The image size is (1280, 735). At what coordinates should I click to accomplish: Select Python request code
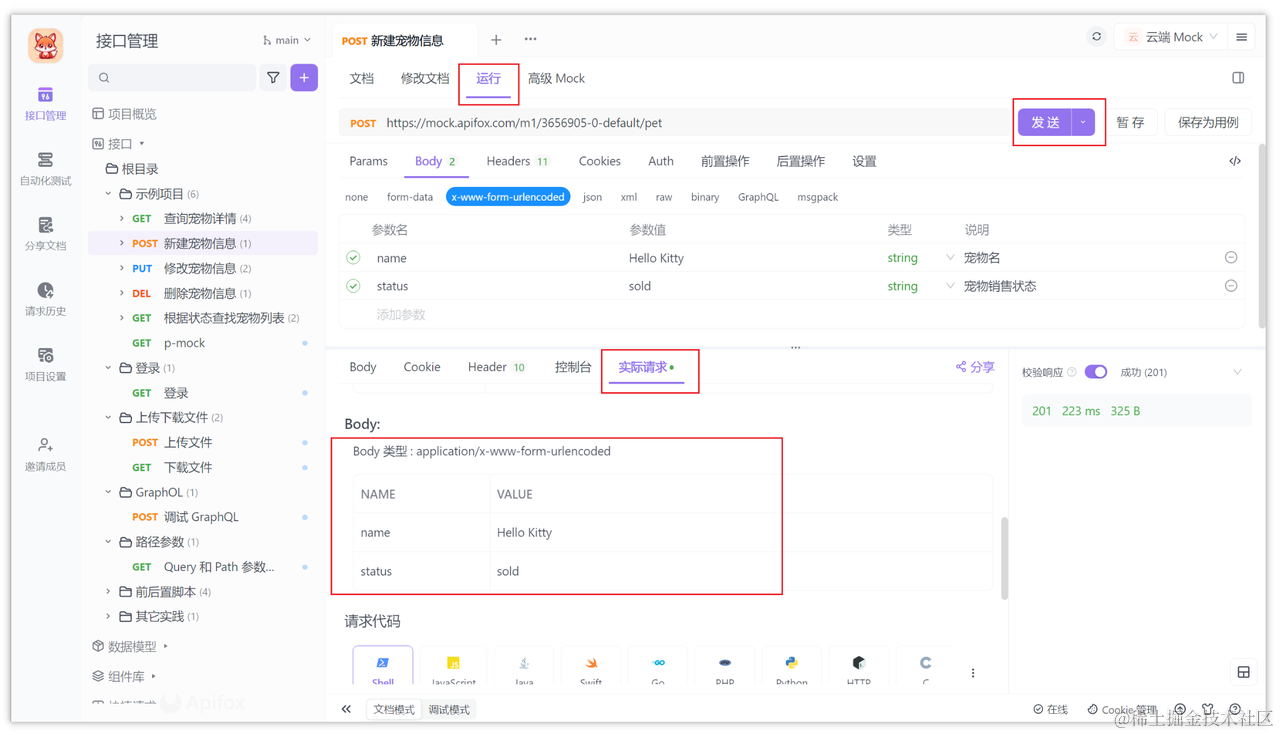tap(791, 668)
